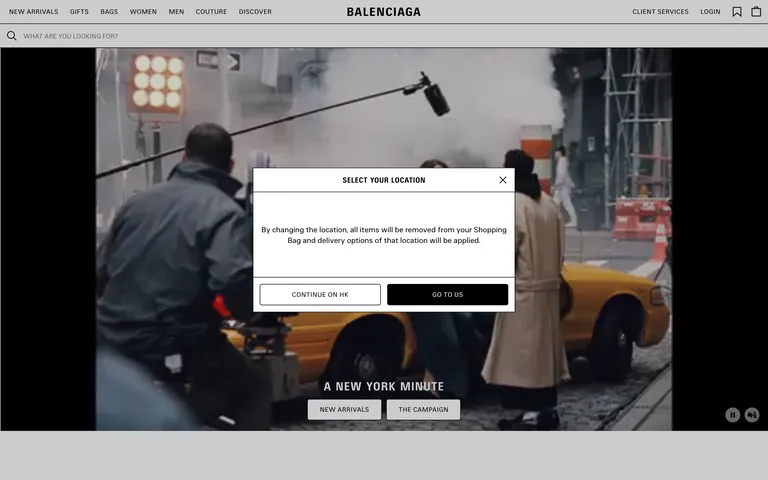Open the Men menu
The height and width of the screenshot is (480, 768).
176,11
